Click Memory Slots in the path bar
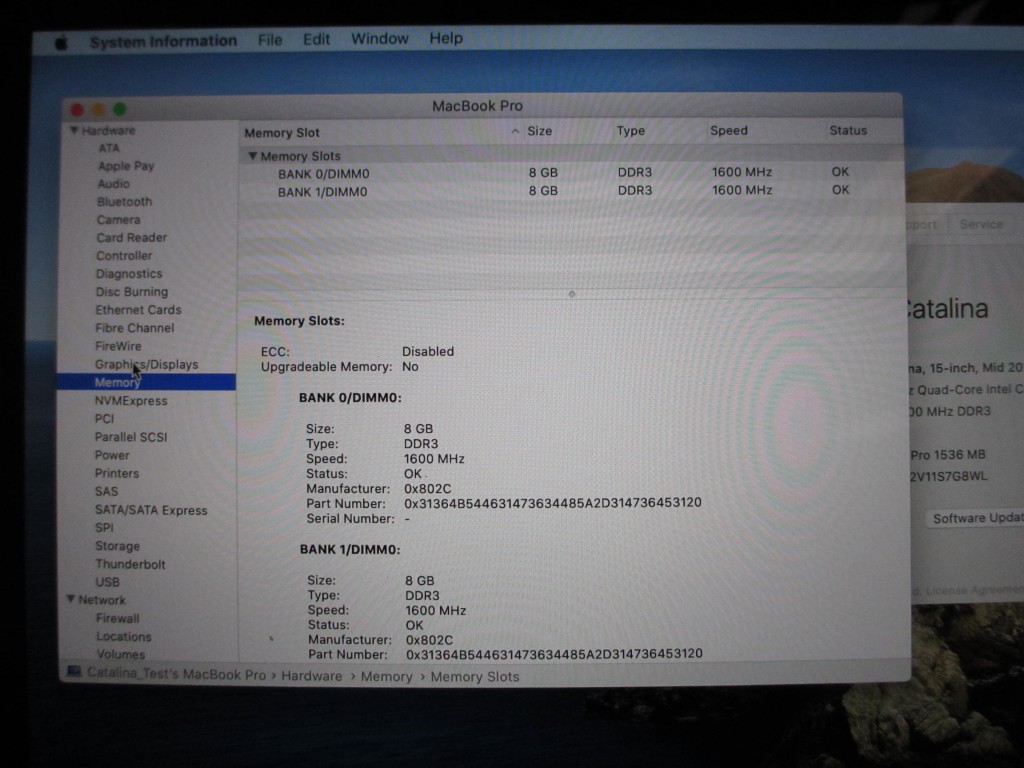 tap(475, 677)
